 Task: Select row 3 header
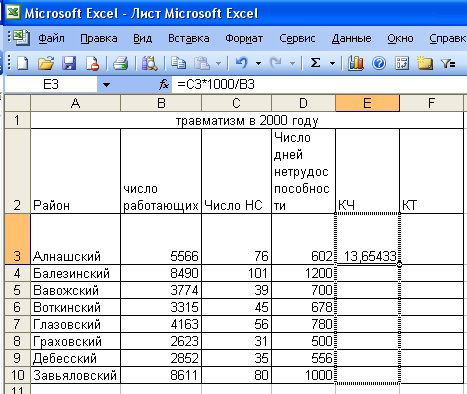click(17, 239)
